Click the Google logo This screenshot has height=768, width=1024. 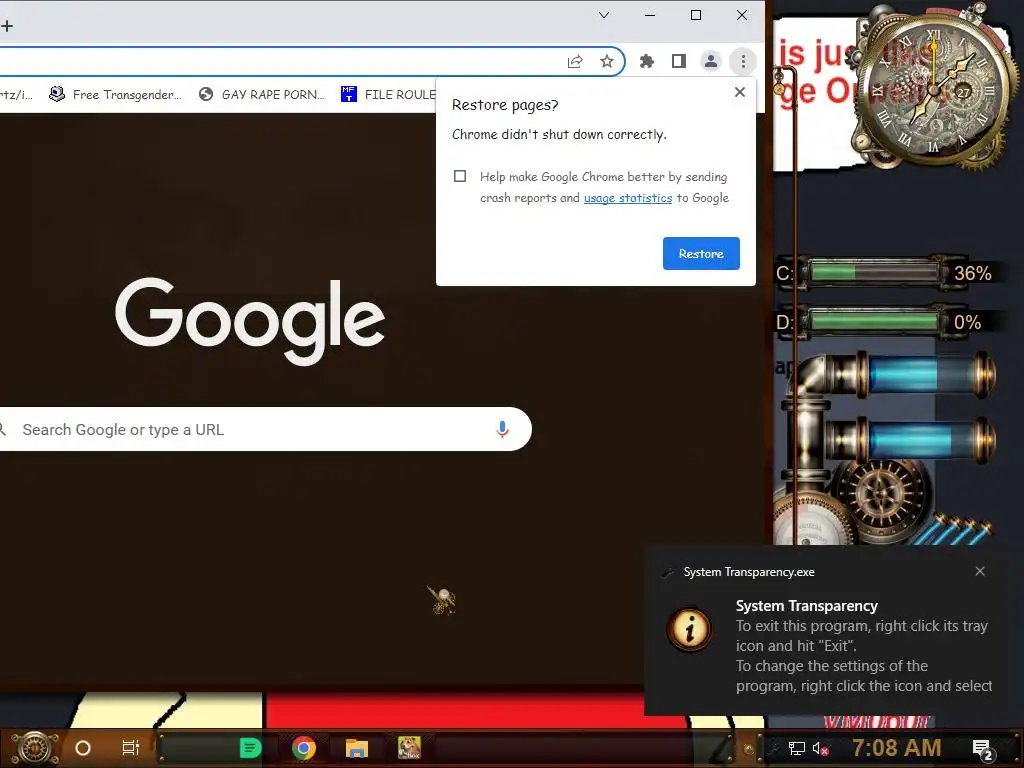pos(249,319)
